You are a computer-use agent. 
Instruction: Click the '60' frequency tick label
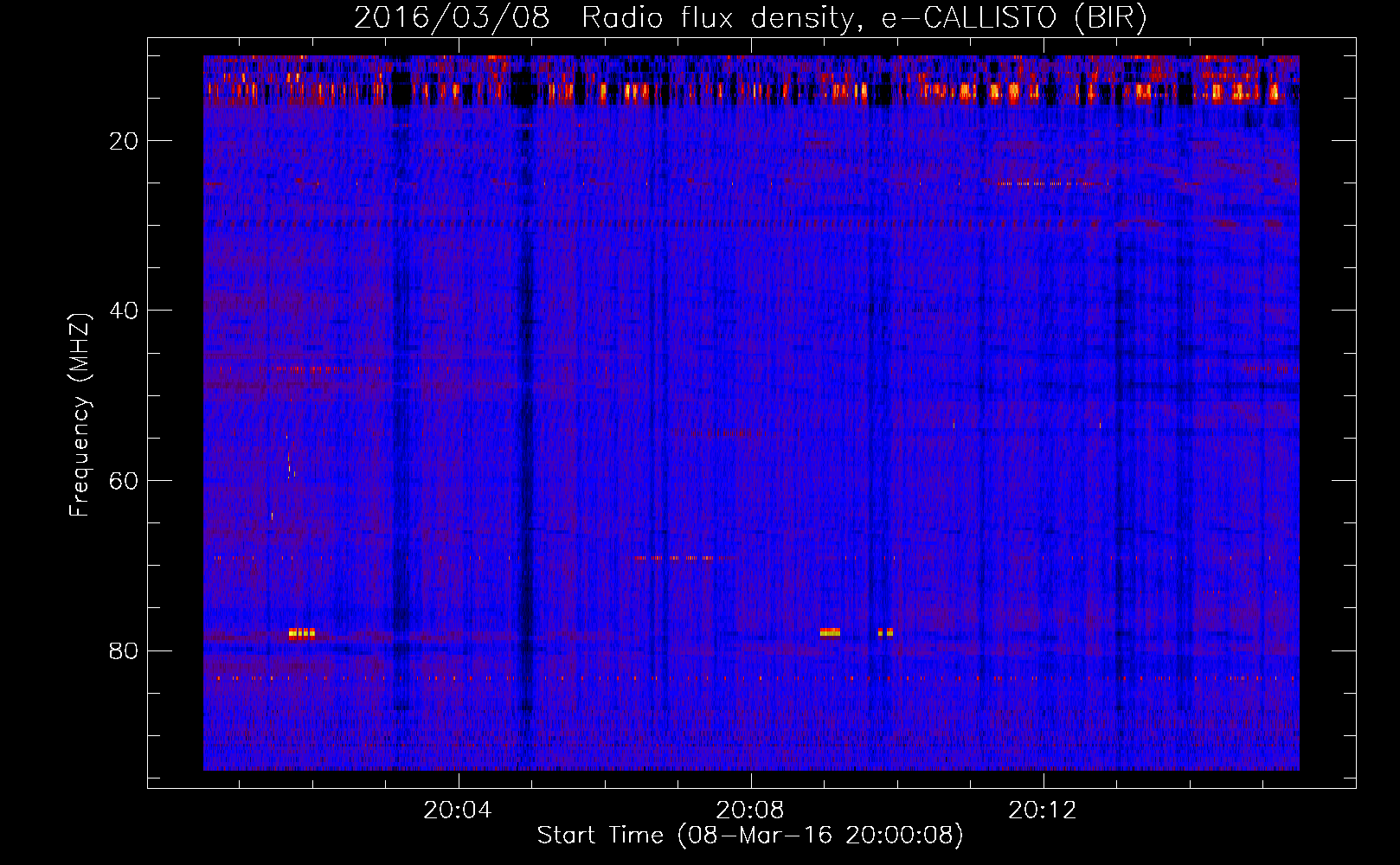coord(124,481)
